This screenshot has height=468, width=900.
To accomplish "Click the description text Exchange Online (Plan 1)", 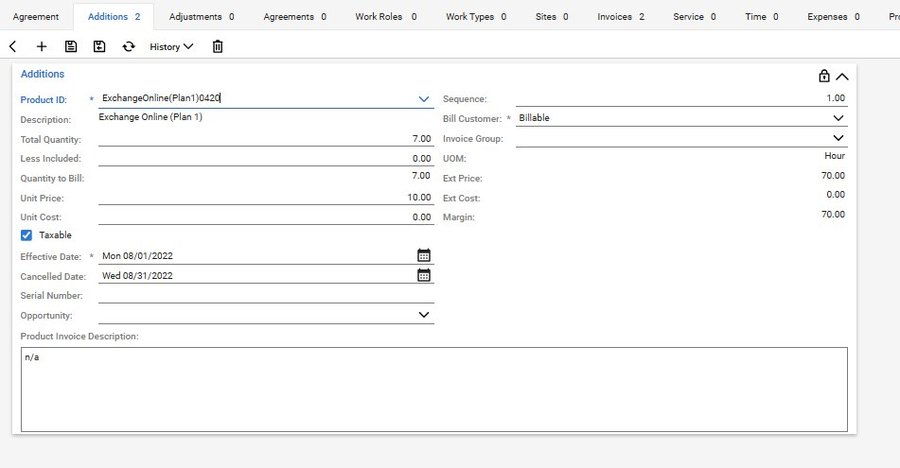I will (150, 117).
